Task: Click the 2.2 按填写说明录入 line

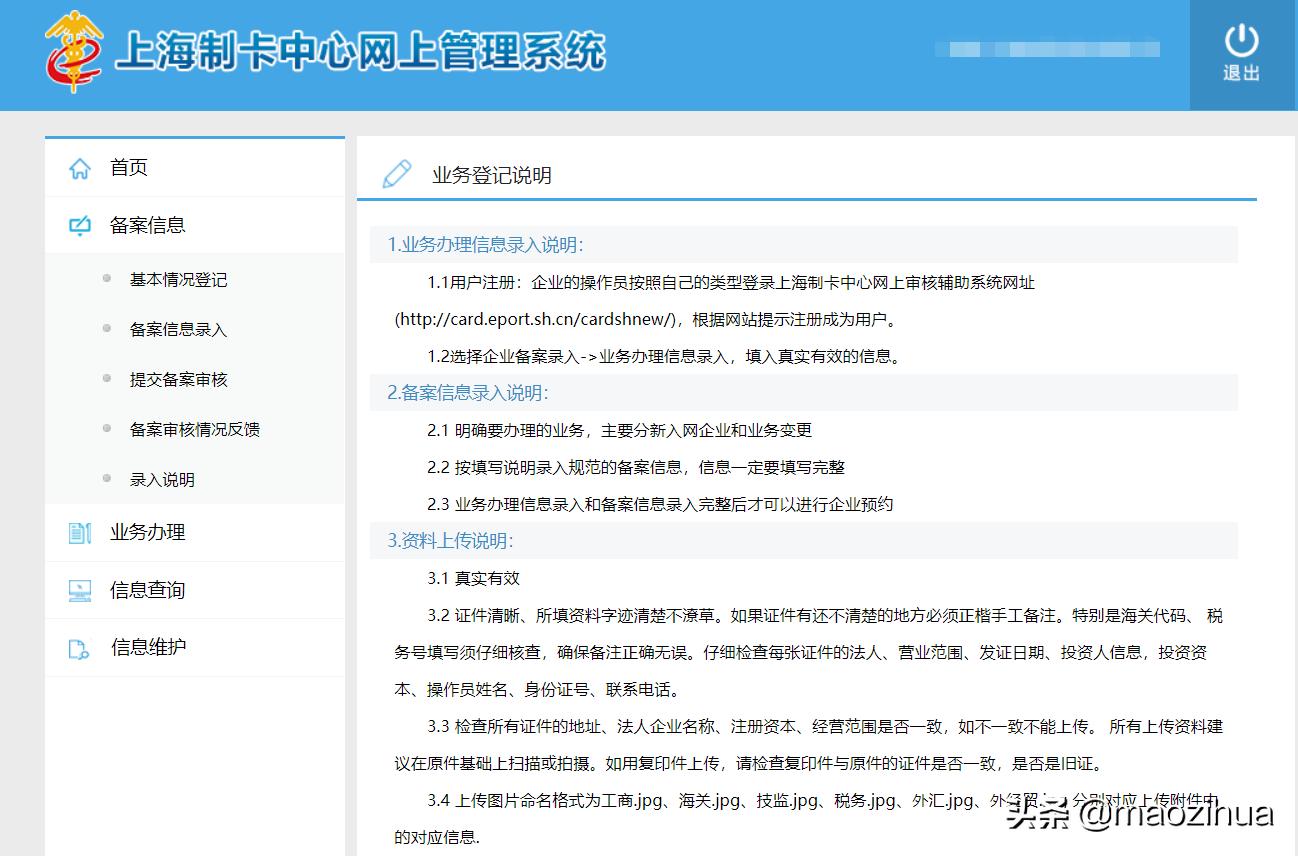Action: coord(636,468)
